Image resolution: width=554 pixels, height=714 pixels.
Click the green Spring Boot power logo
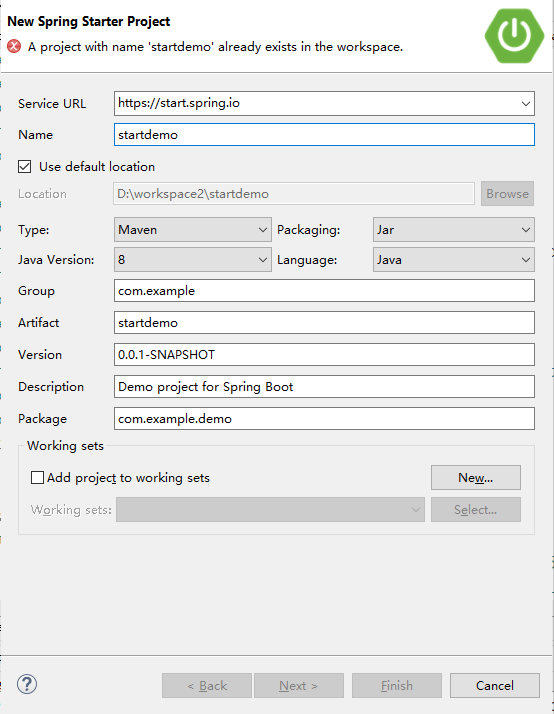point(514,36)
